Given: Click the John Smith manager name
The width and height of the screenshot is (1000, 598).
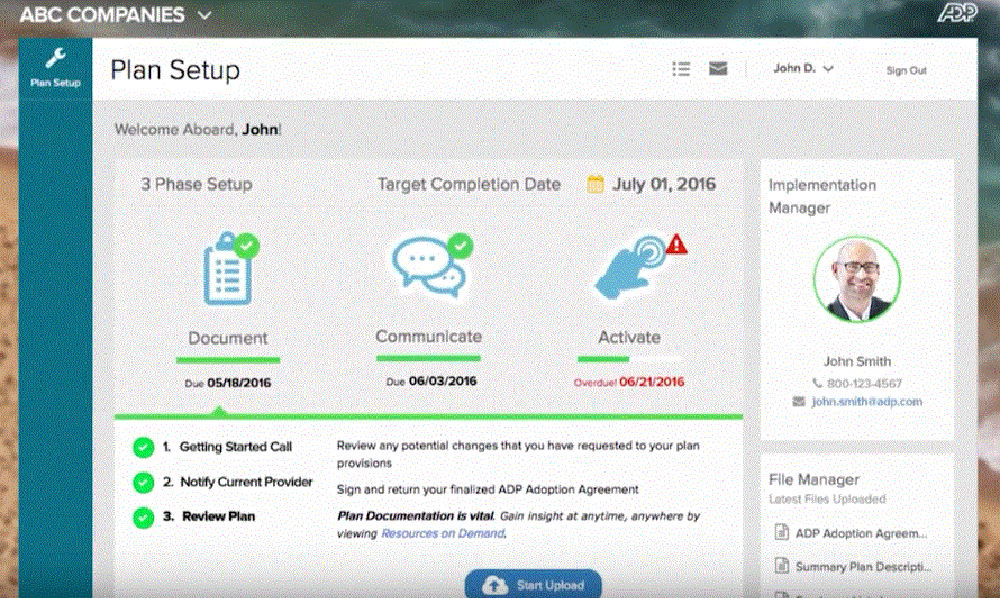Looking at the screenshot, I should [x=857, y=361].
